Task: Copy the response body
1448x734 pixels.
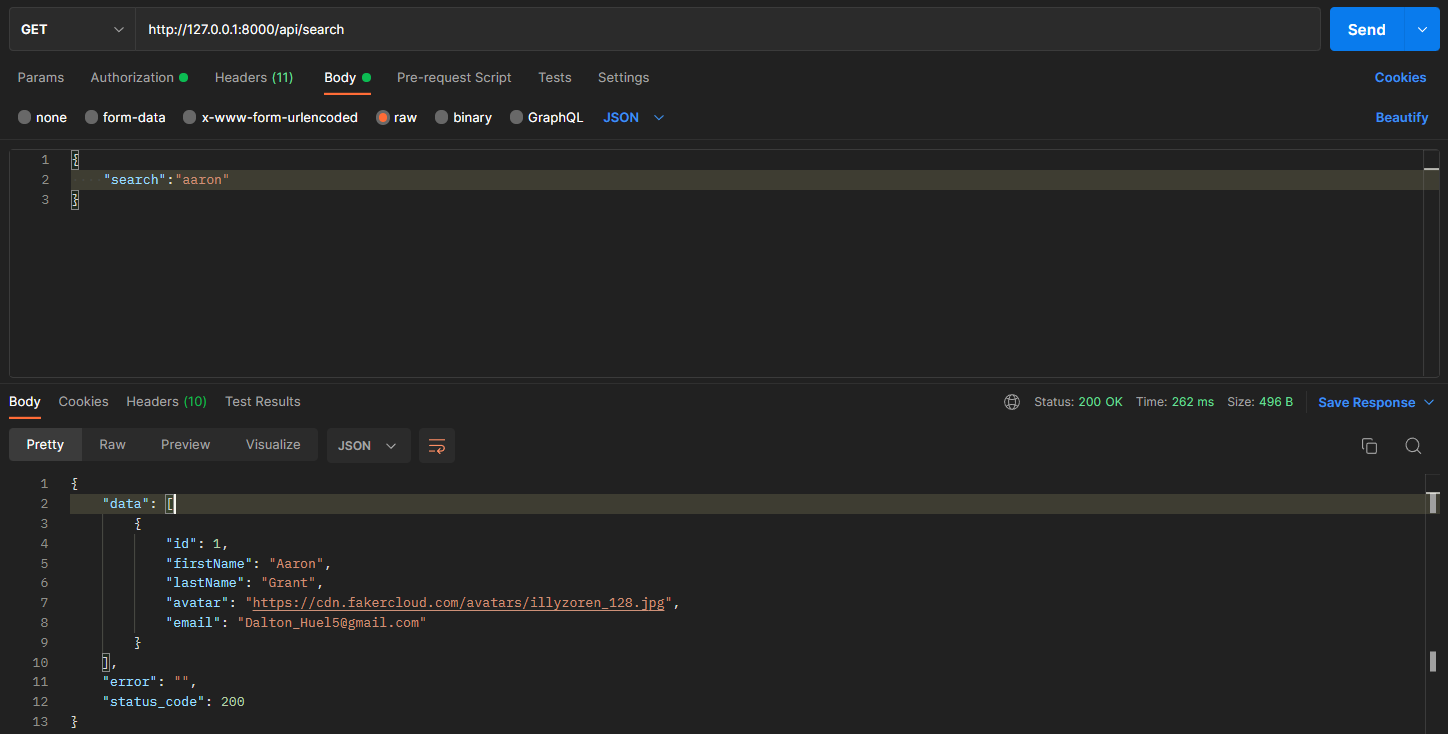Action: coord(1369,446)
